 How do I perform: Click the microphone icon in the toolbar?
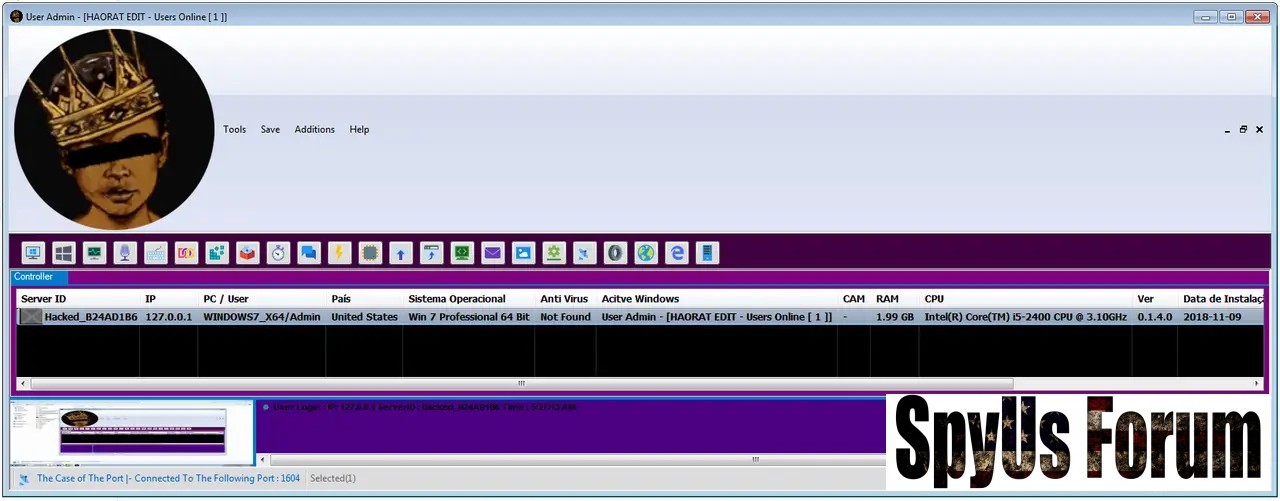(125, 253)
